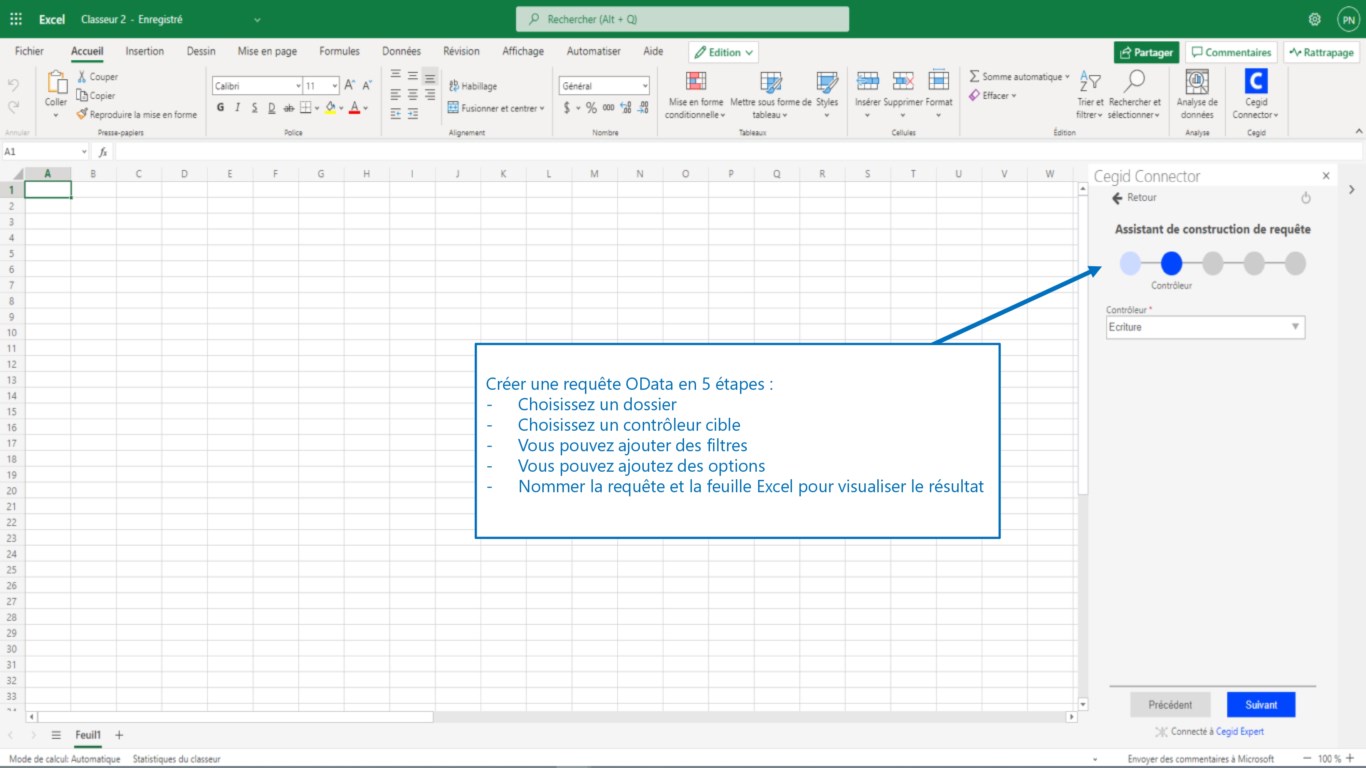This screenshot has height=768, width=1366.
Task: Click the Redo arrow icon
Action: [x=14, y=107]
